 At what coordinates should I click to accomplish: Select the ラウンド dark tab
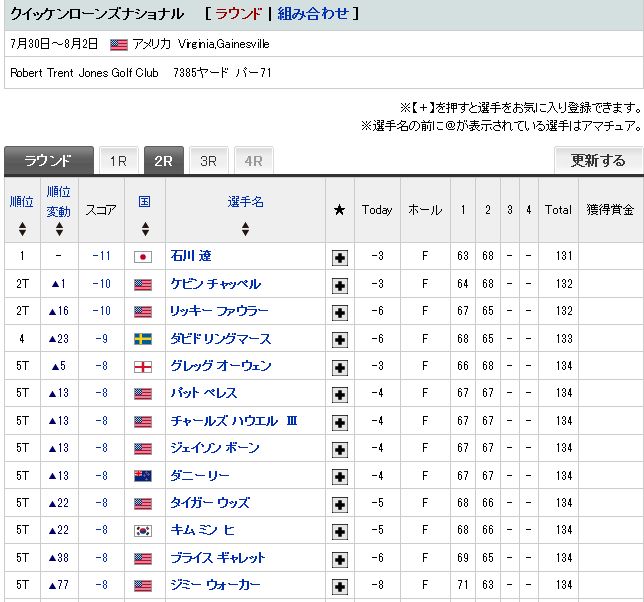tap(49, 161)
